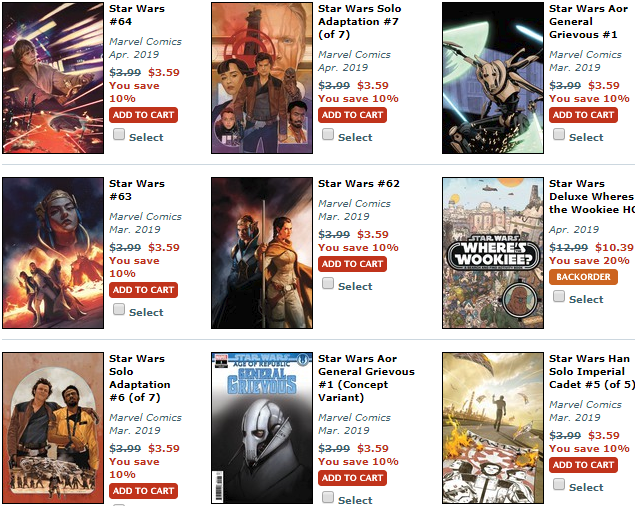
Task: Backorder Deluxe Wheres the Wookiee HC
Action: tap(583, 277)
